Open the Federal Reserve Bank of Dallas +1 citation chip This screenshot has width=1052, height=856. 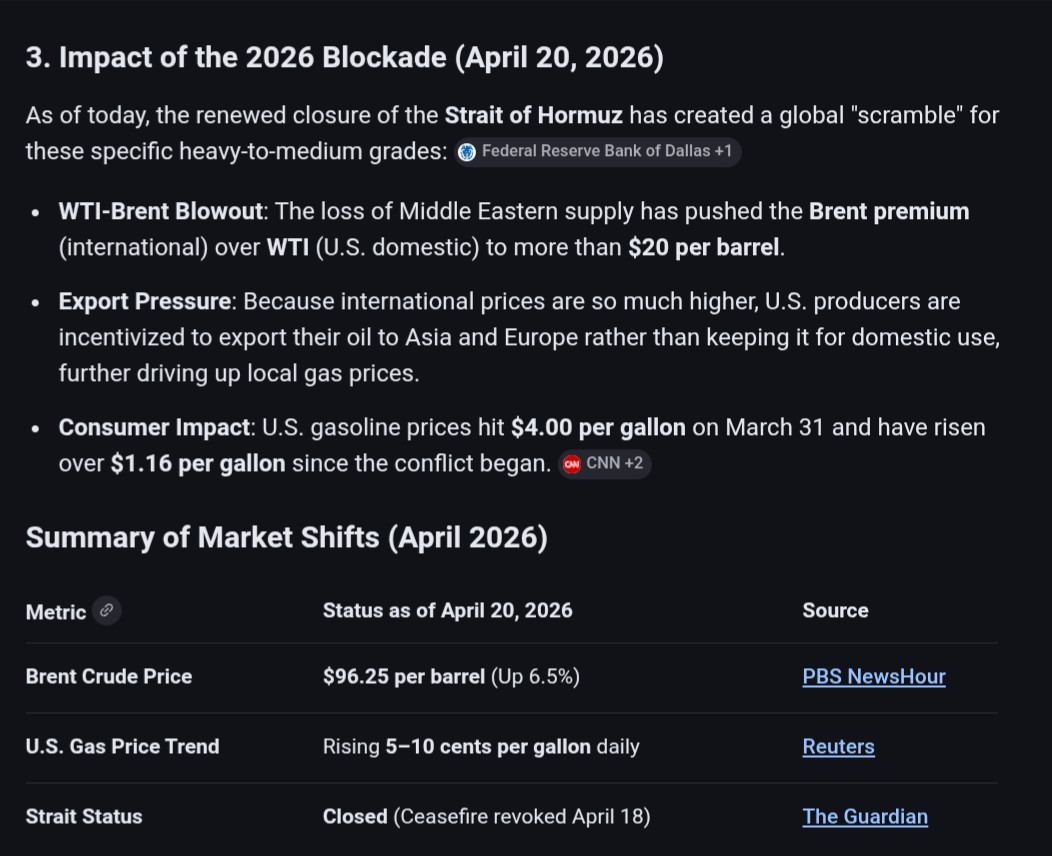599,152
